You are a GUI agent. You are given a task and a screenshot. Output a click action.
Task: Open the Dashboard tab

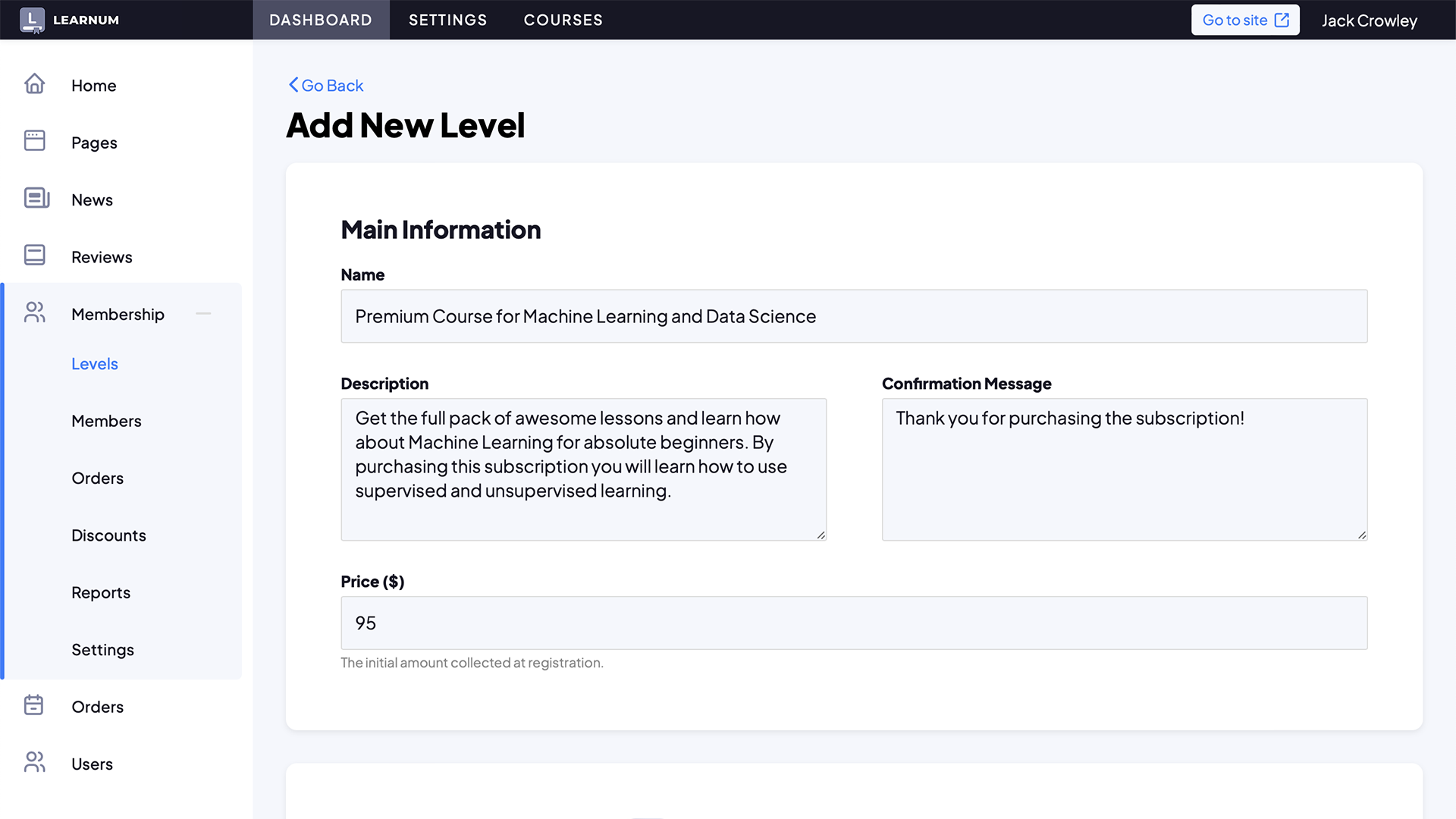321,20
